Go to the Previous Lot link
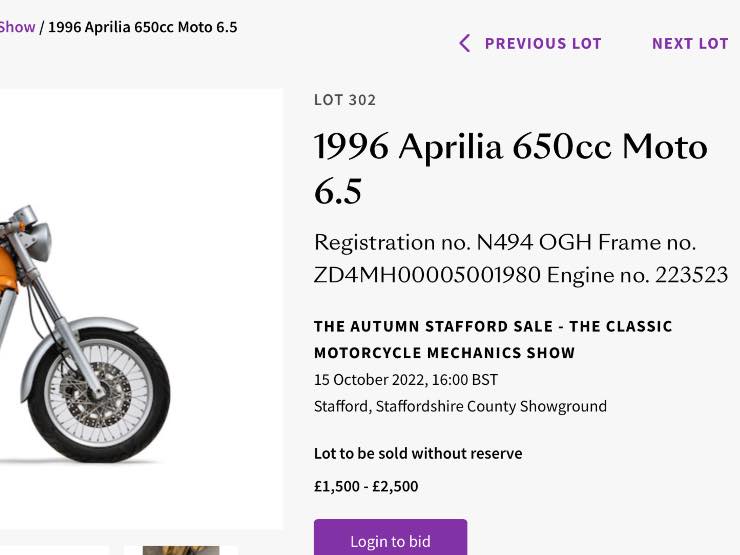Viewport: 740px width, 555px height. tap(542, 43)
